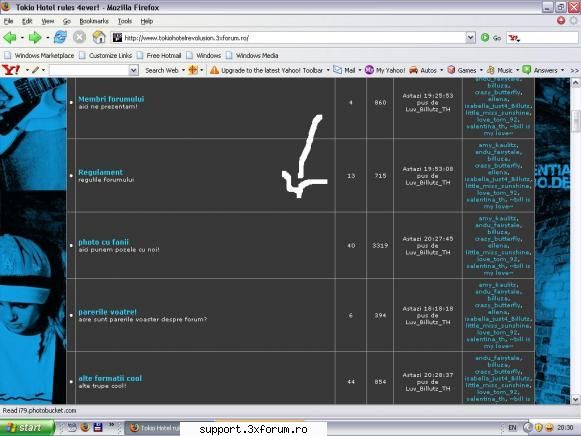Click the green Go button
Screen dimensions: 581x436
tap(491, 37)
